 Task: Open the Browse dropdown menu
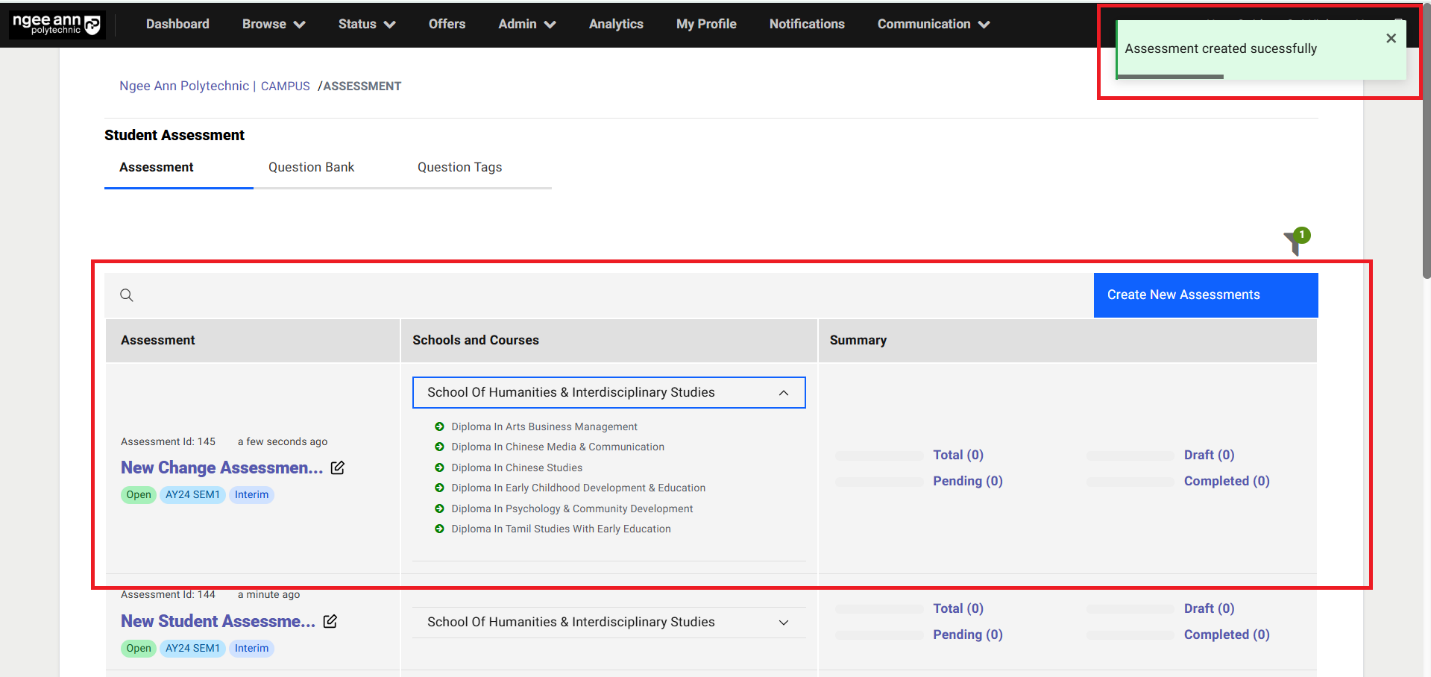tap(273, 24)
